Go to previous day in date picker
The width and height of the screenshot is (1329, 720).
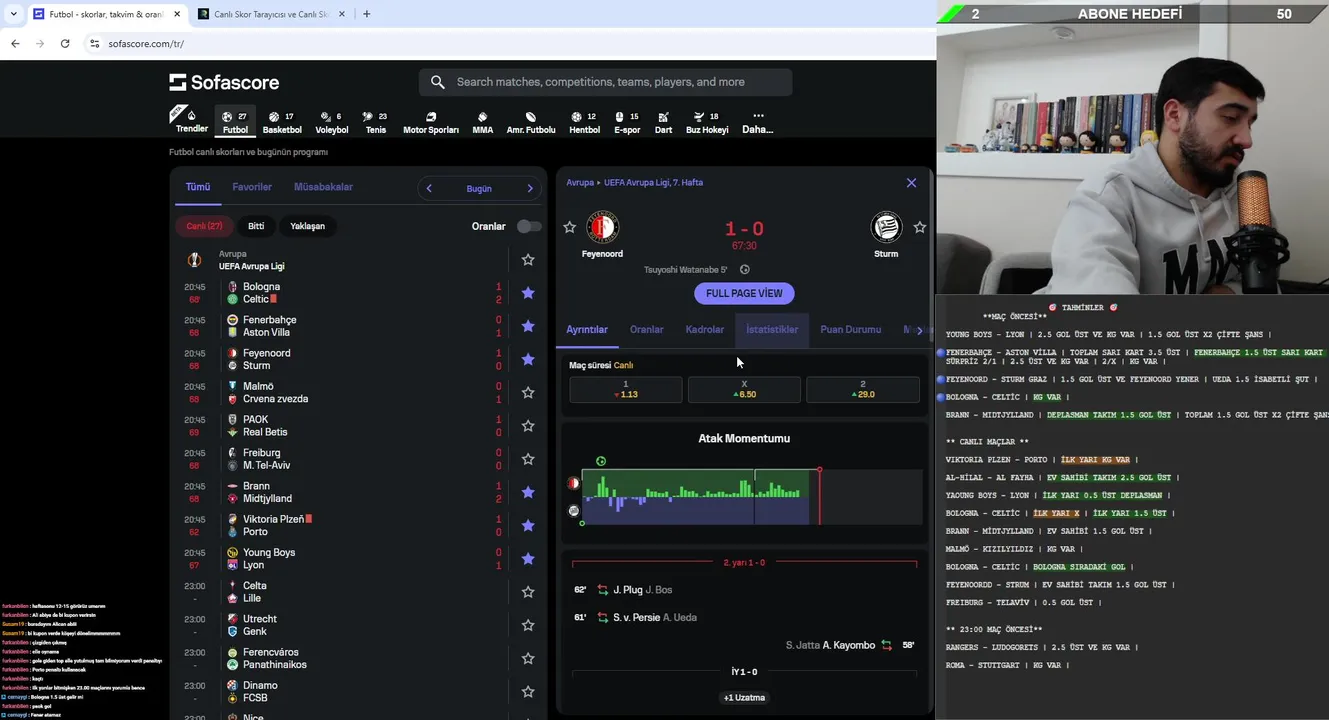tap(429, 188)
